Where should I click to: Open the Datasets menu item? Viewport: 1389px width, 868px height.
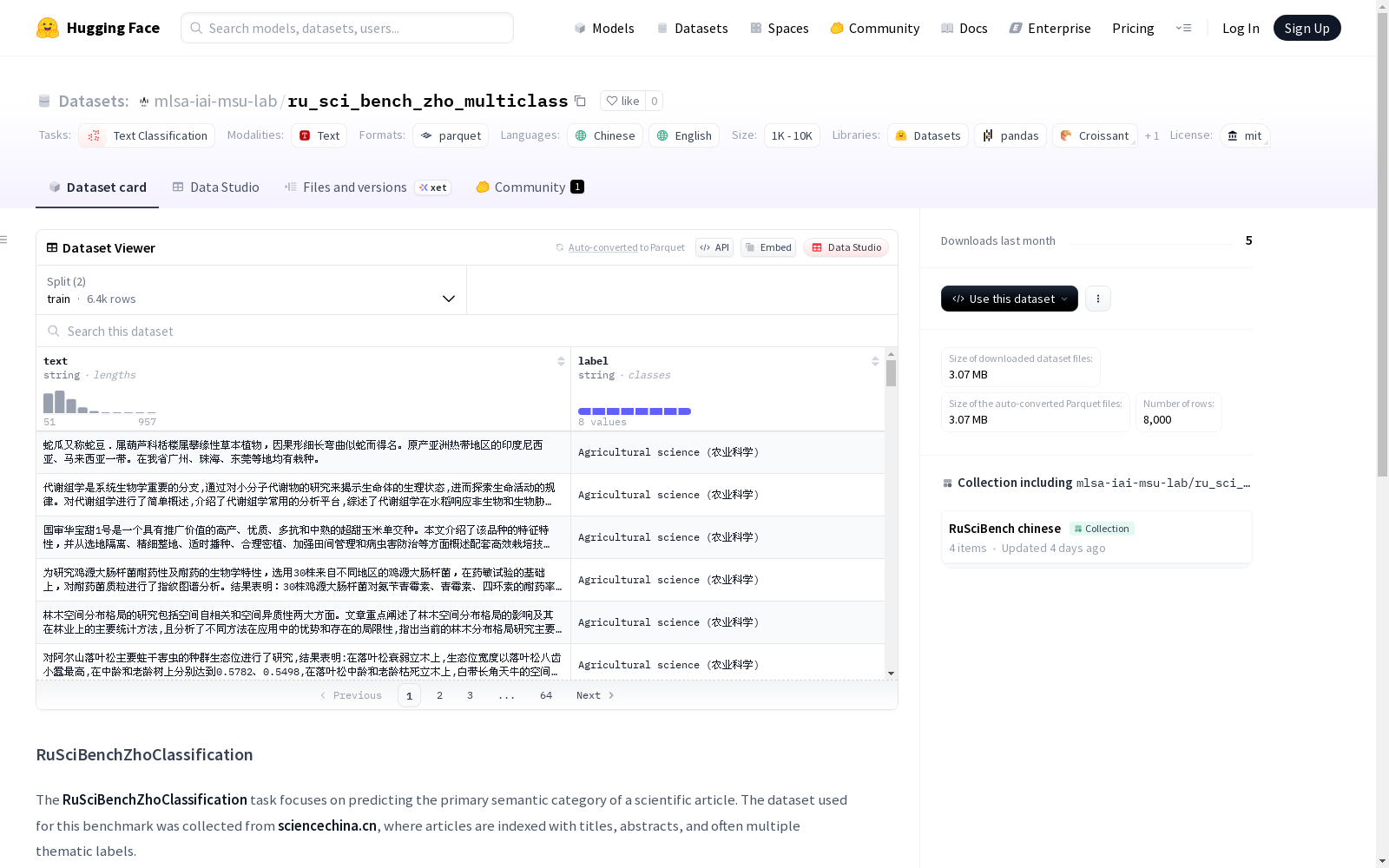pyautogui.click(x=692, y=28)
